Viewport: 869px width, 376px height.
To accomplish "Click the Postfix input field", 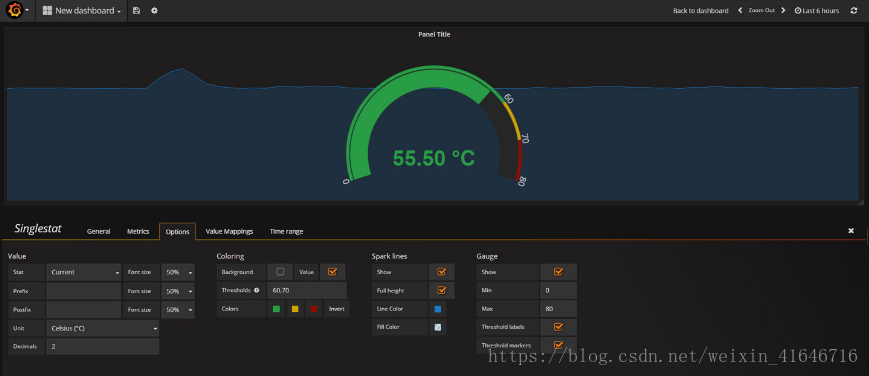I will (84, 309).
